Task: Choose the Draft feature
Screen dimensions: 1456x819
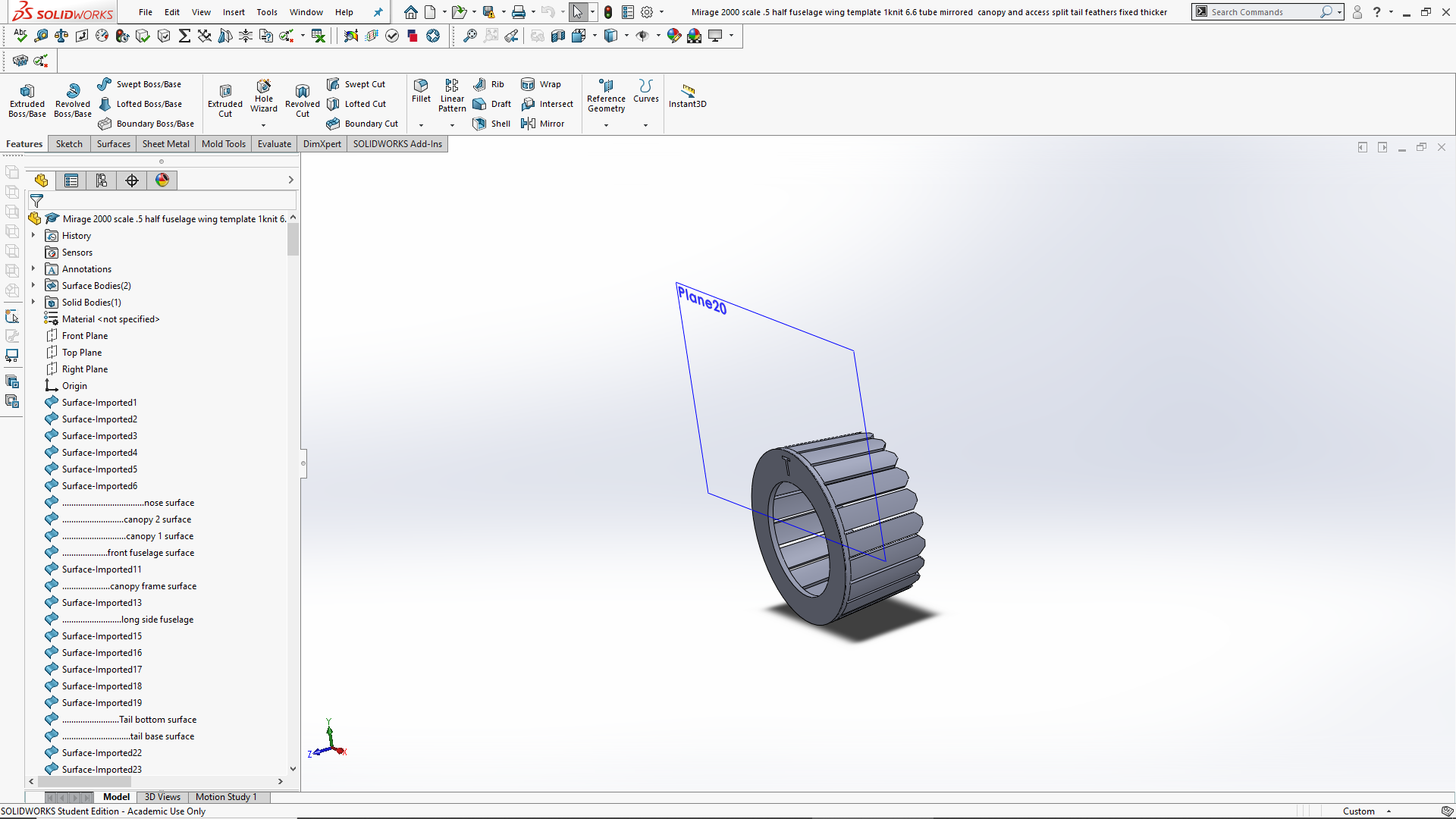Action: [492, 104]
